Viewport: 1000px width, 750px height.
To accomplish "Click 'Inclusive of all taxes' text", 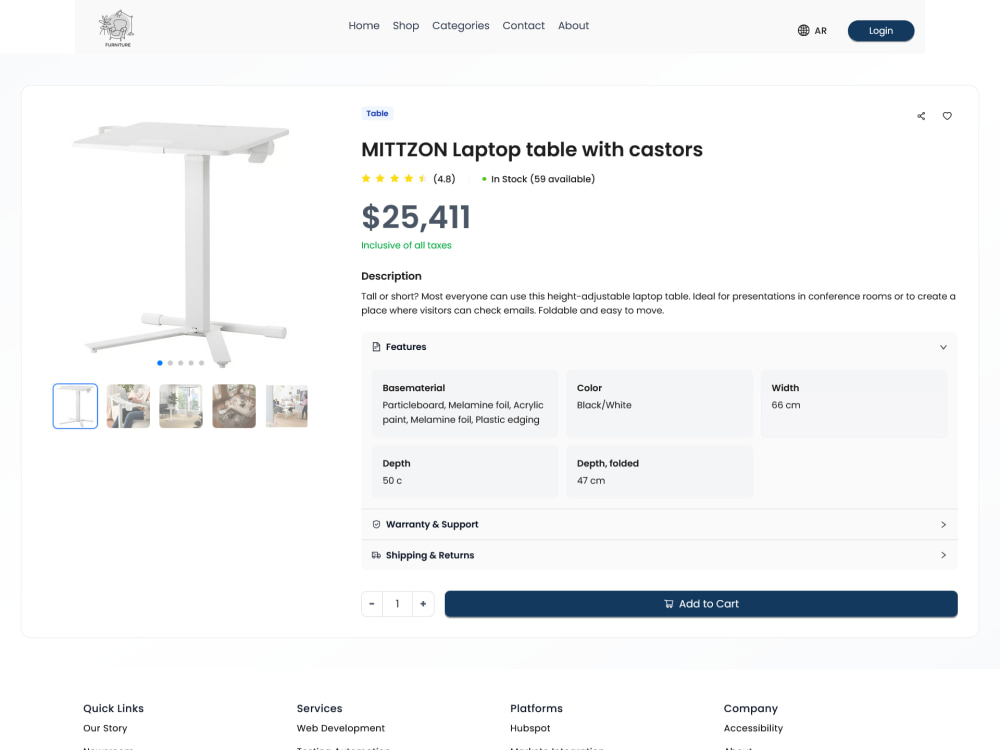I will tap(406, 246).
